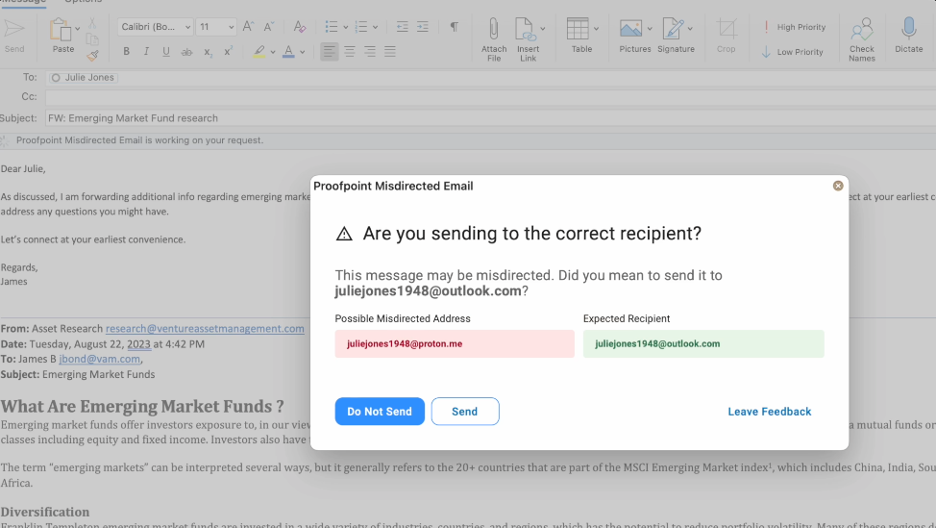Click the numbered list icon
Viewport: 936px width, 528px height.
[361, 27]
